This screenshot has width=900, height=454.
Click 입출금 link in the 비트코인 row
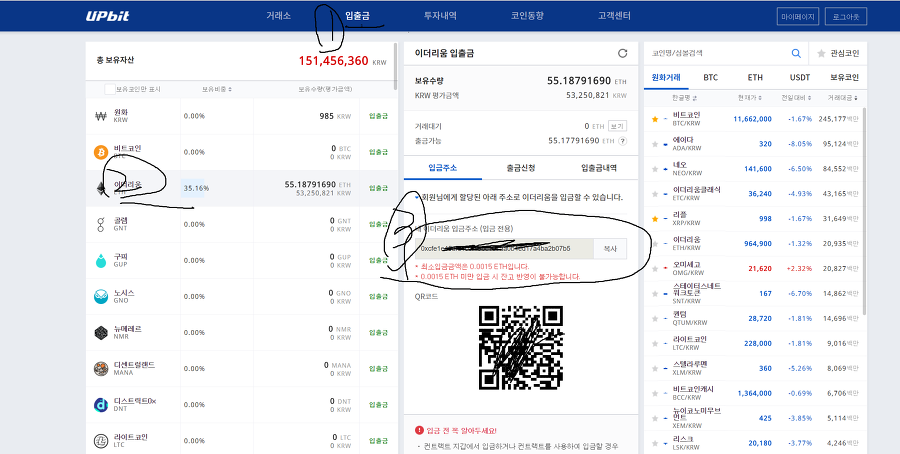tap(378, 152)
